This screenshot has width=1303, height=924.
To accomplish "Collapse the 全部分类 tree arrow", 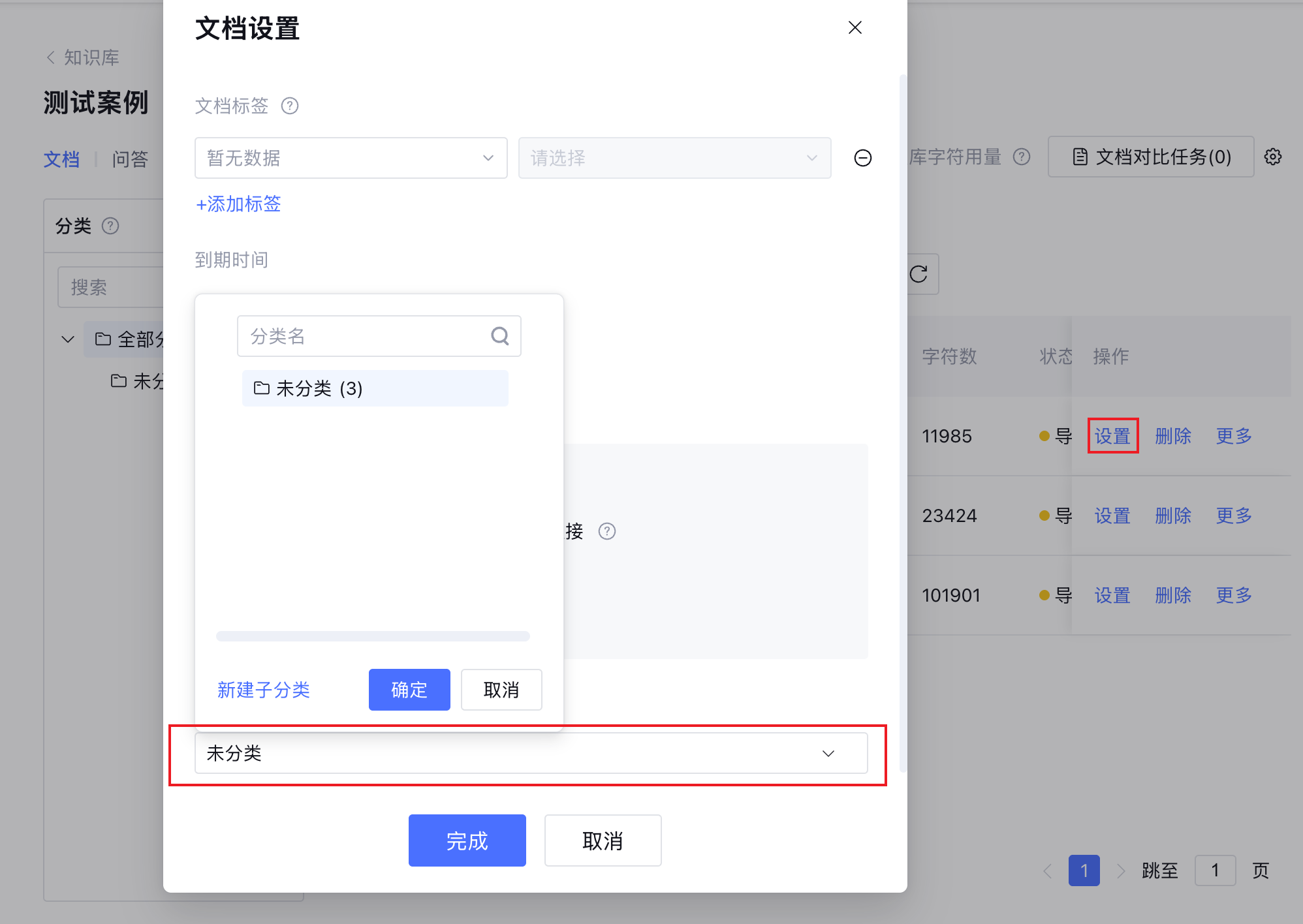I will [x=67, y=339].
